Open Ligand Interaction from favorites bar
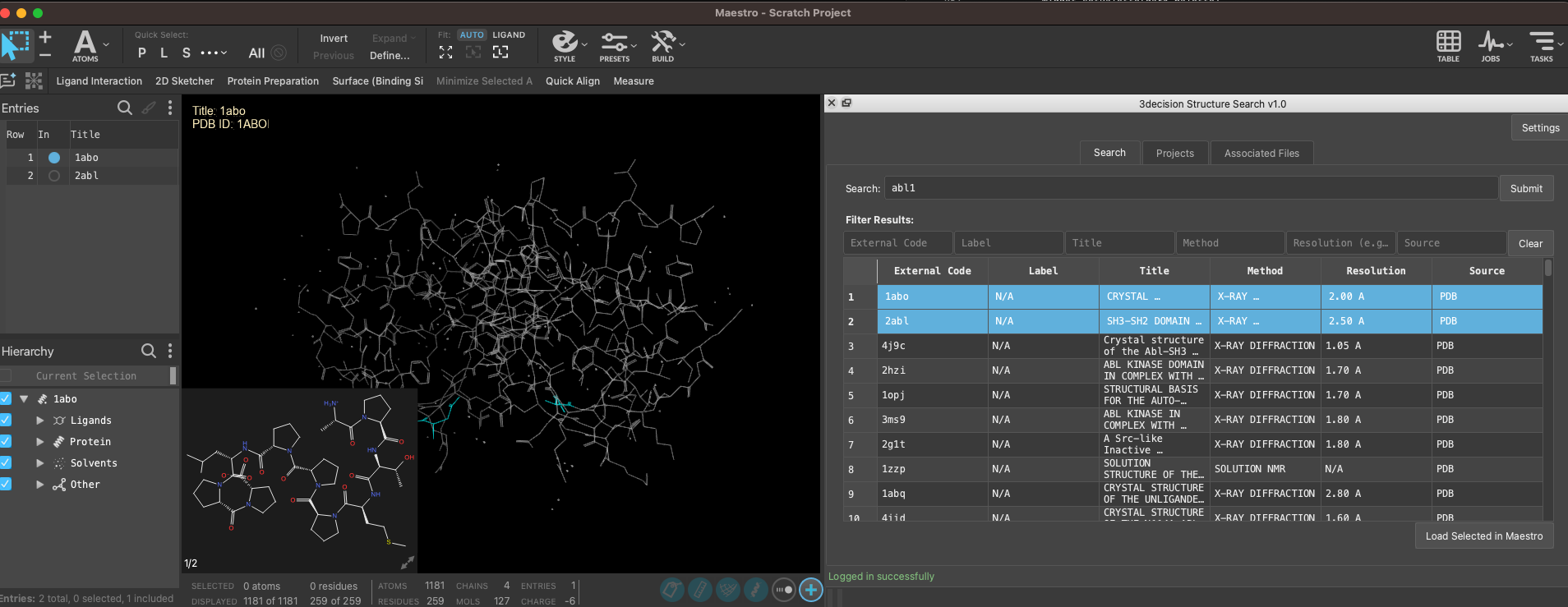 pyautogui.click(x=99, y=80)
